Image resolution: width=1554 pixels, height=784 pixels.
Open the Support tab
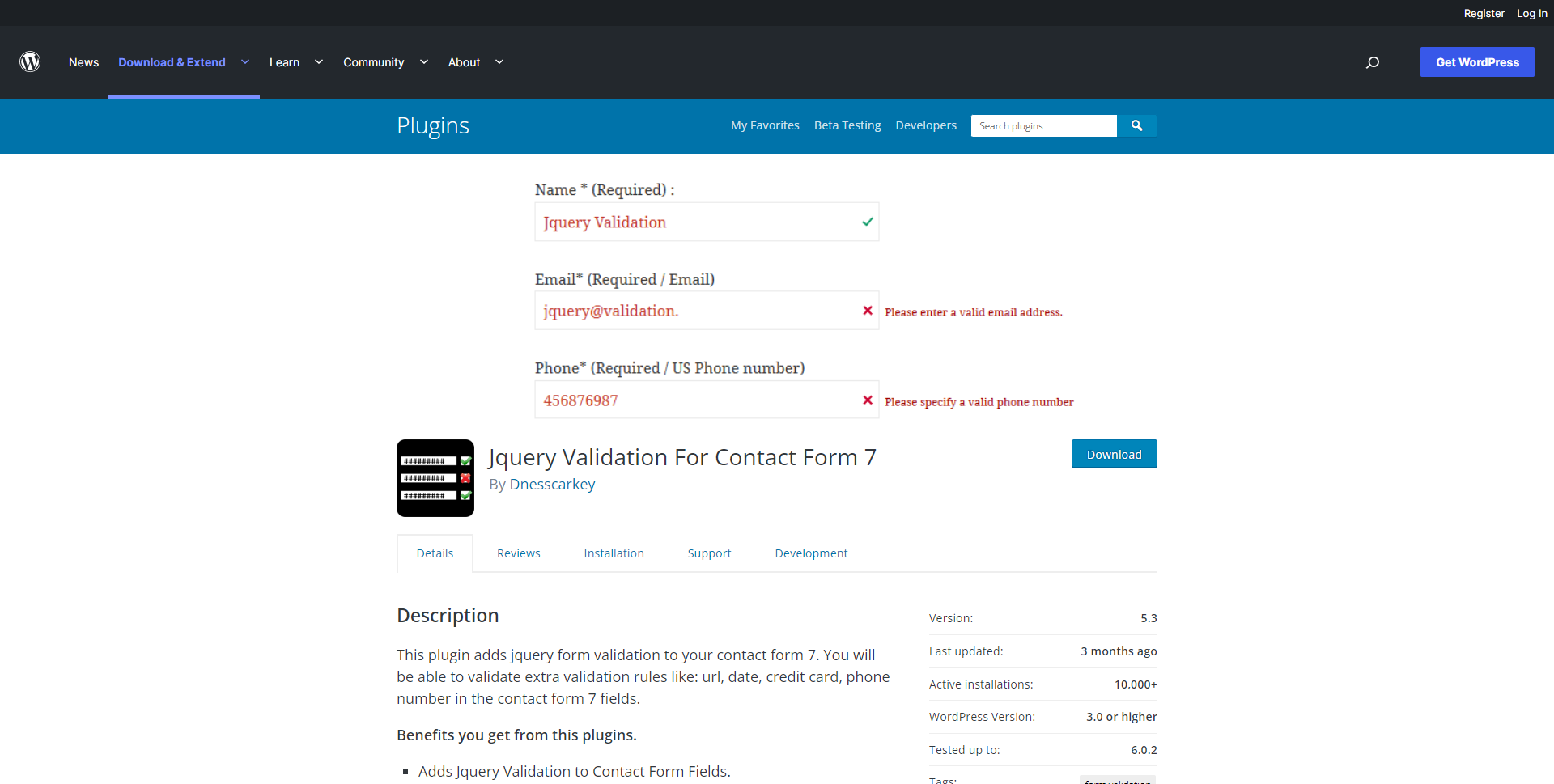pos(709,553)
